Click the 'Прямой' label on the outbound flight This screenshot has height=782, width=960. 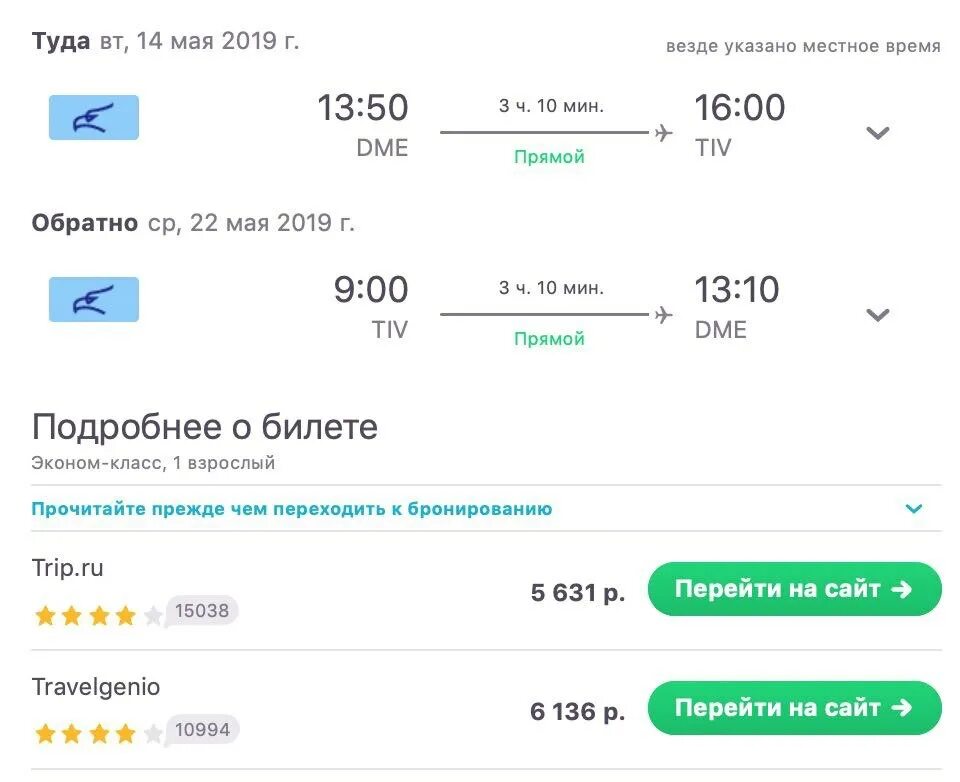coord(549,157)
